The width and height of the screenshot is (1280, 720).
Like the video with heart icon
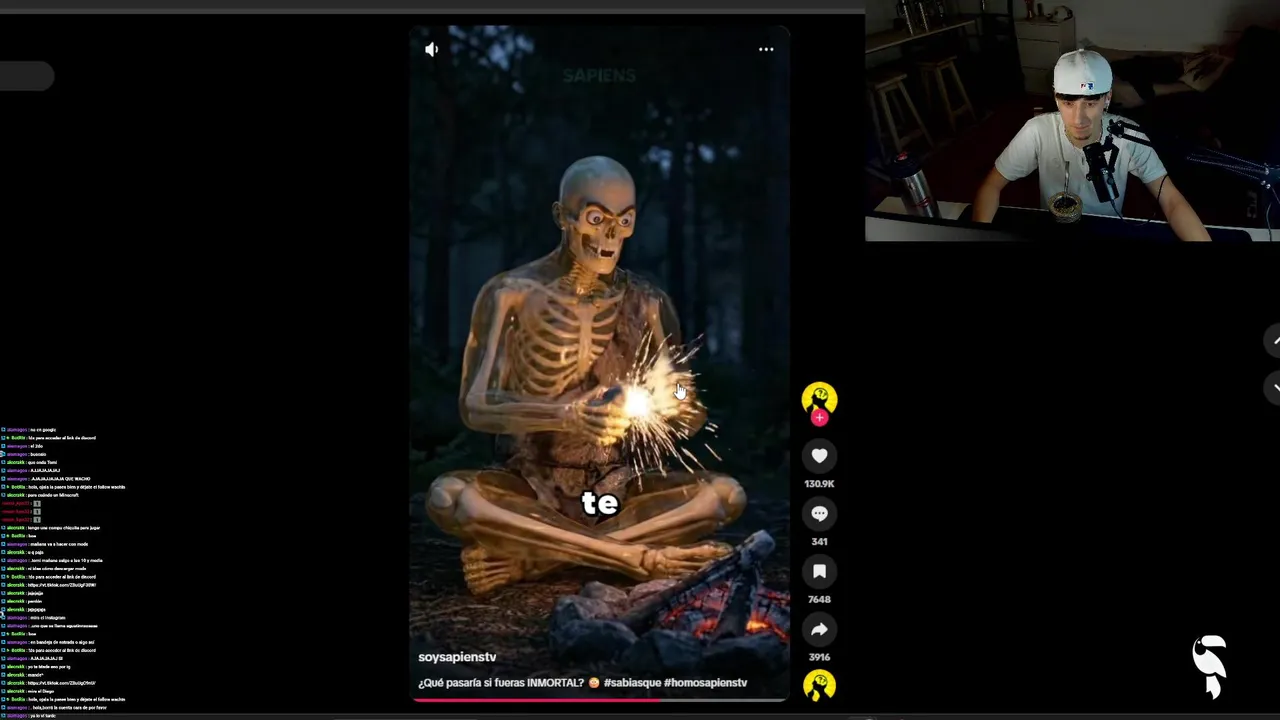click(x=819, y=456)
